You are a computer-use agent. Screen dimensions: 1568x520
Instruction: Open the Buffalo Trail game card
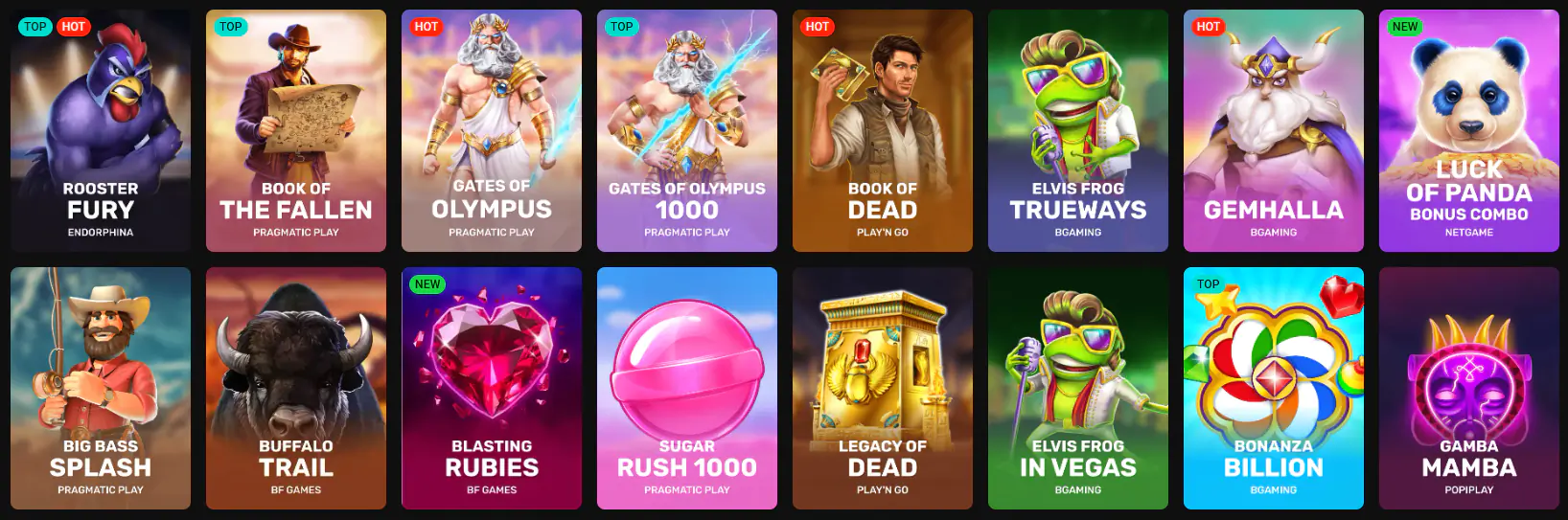pyautogui.click(x=296, y=388)
